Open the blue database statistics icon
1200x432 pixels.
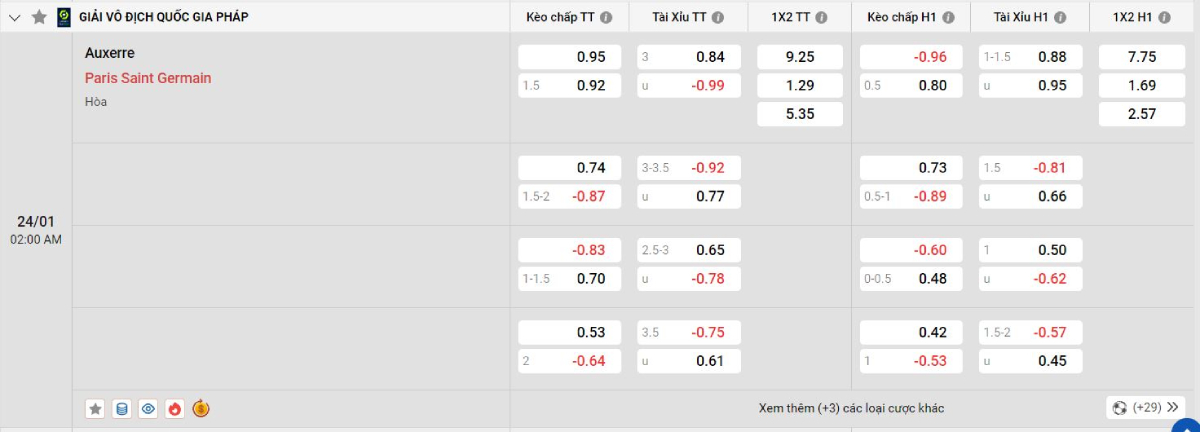(x=122, y=408)
